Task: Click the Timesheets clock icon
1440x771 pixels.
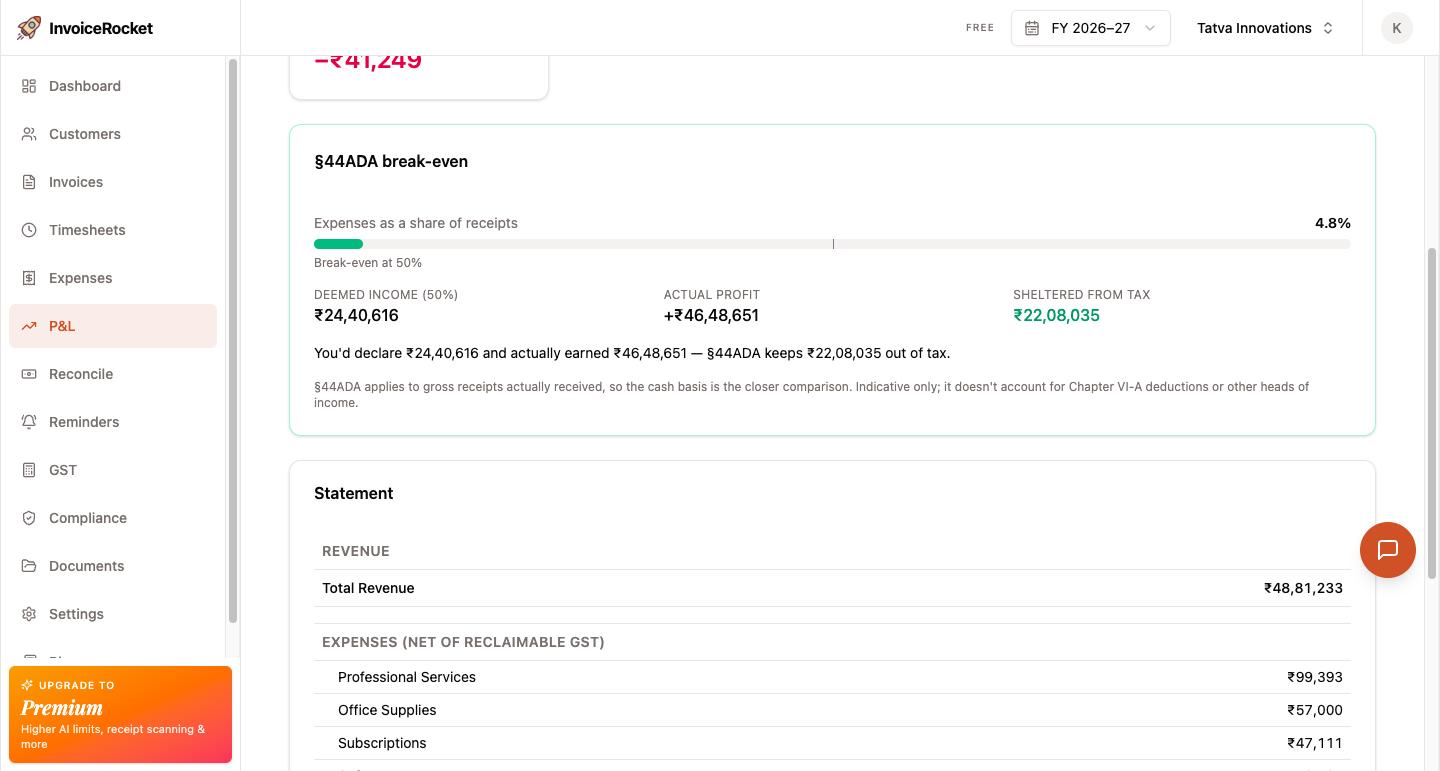Action: click(29, 230)
